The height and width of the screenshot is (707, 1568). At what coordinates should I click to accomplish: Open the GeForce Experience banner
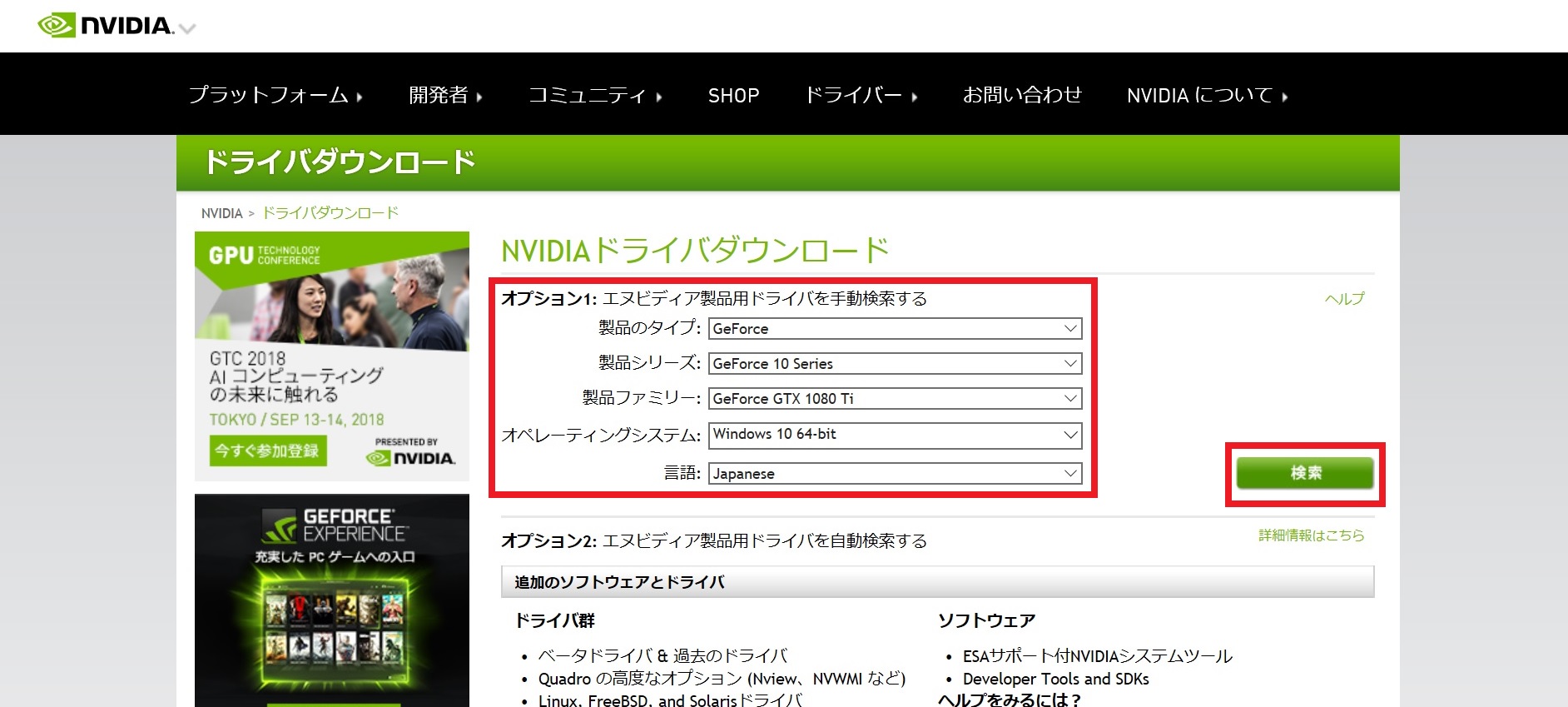coord(332,600)
